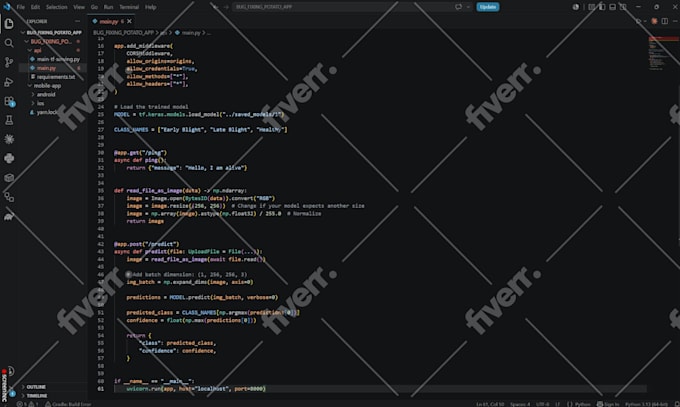
Task: Expand the android folder
Action: [x=52, y=94]
